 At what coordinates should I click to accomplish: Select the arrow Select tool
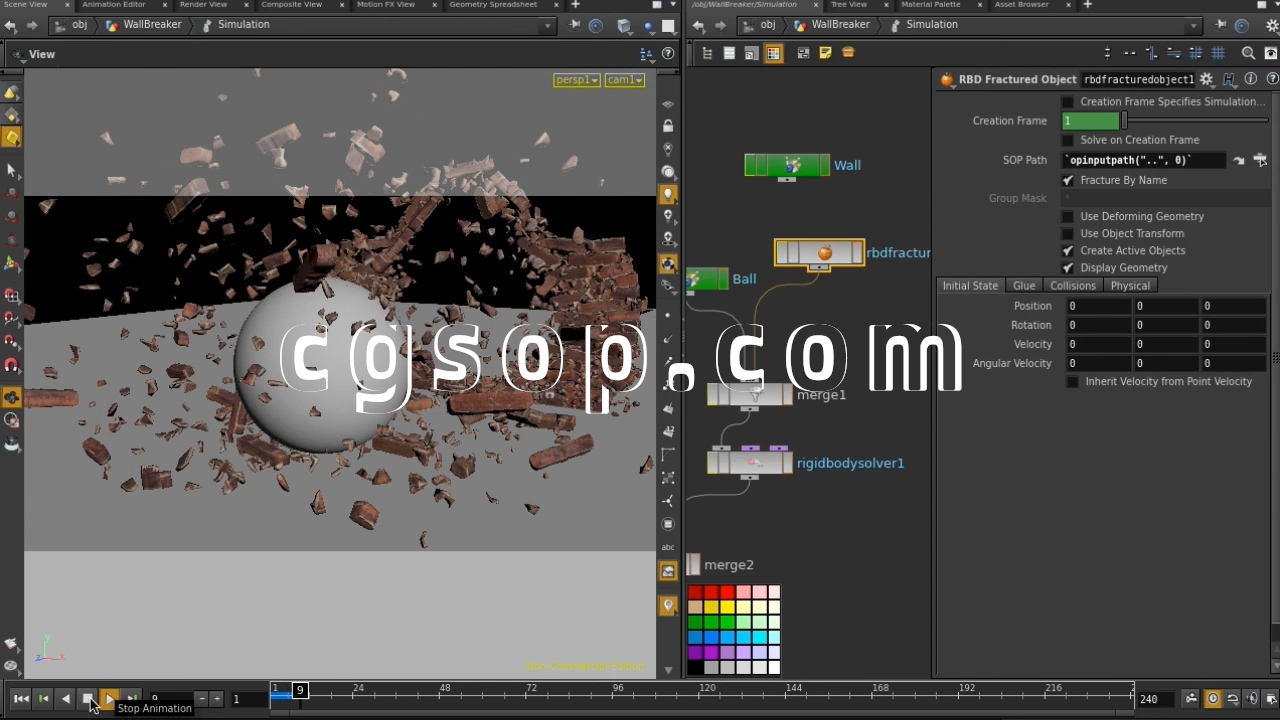pos(11,171)
